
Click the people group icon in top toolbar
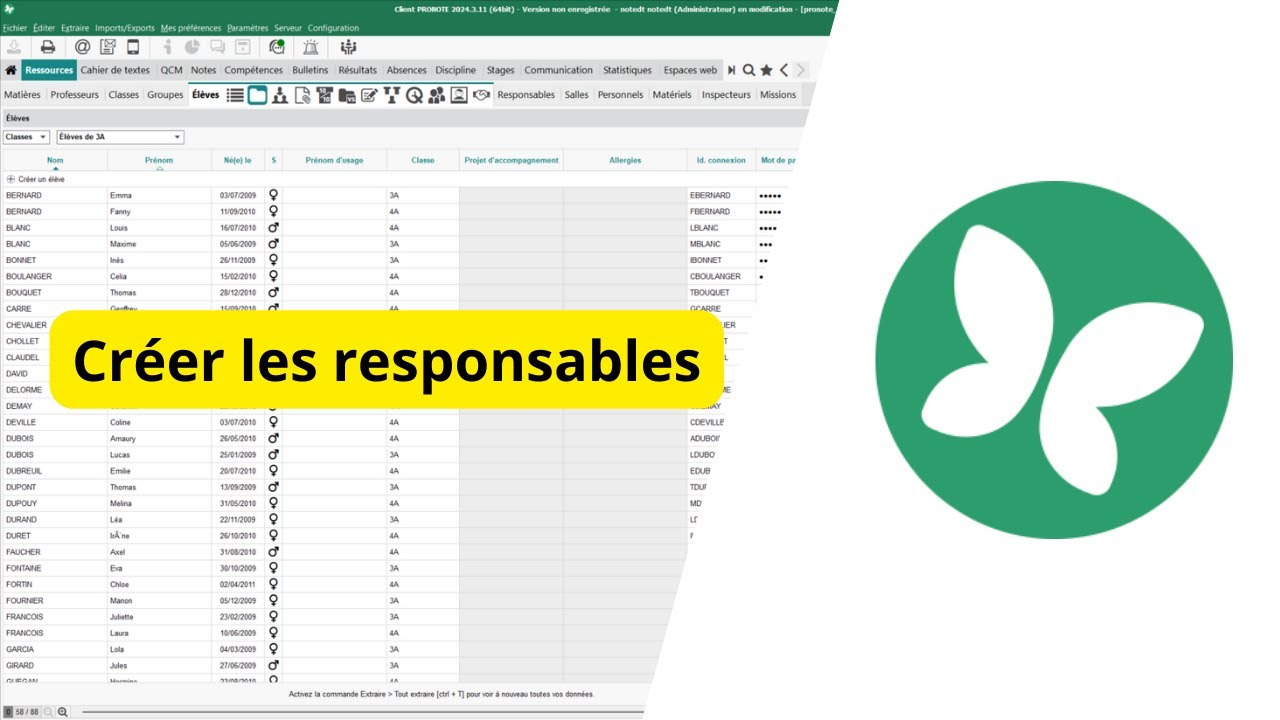[348, 47]
